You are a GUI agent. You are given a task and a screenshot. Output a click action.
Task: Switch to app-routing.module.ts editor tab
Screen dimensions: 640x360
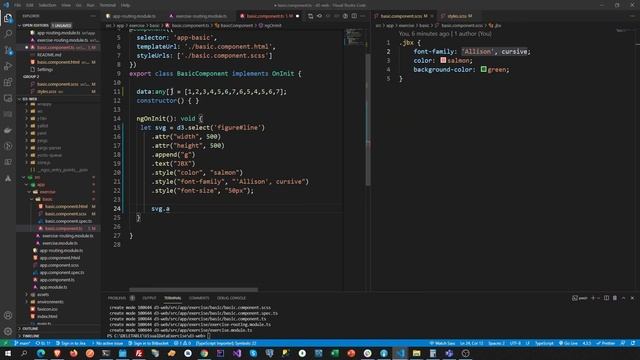point(134,16)
